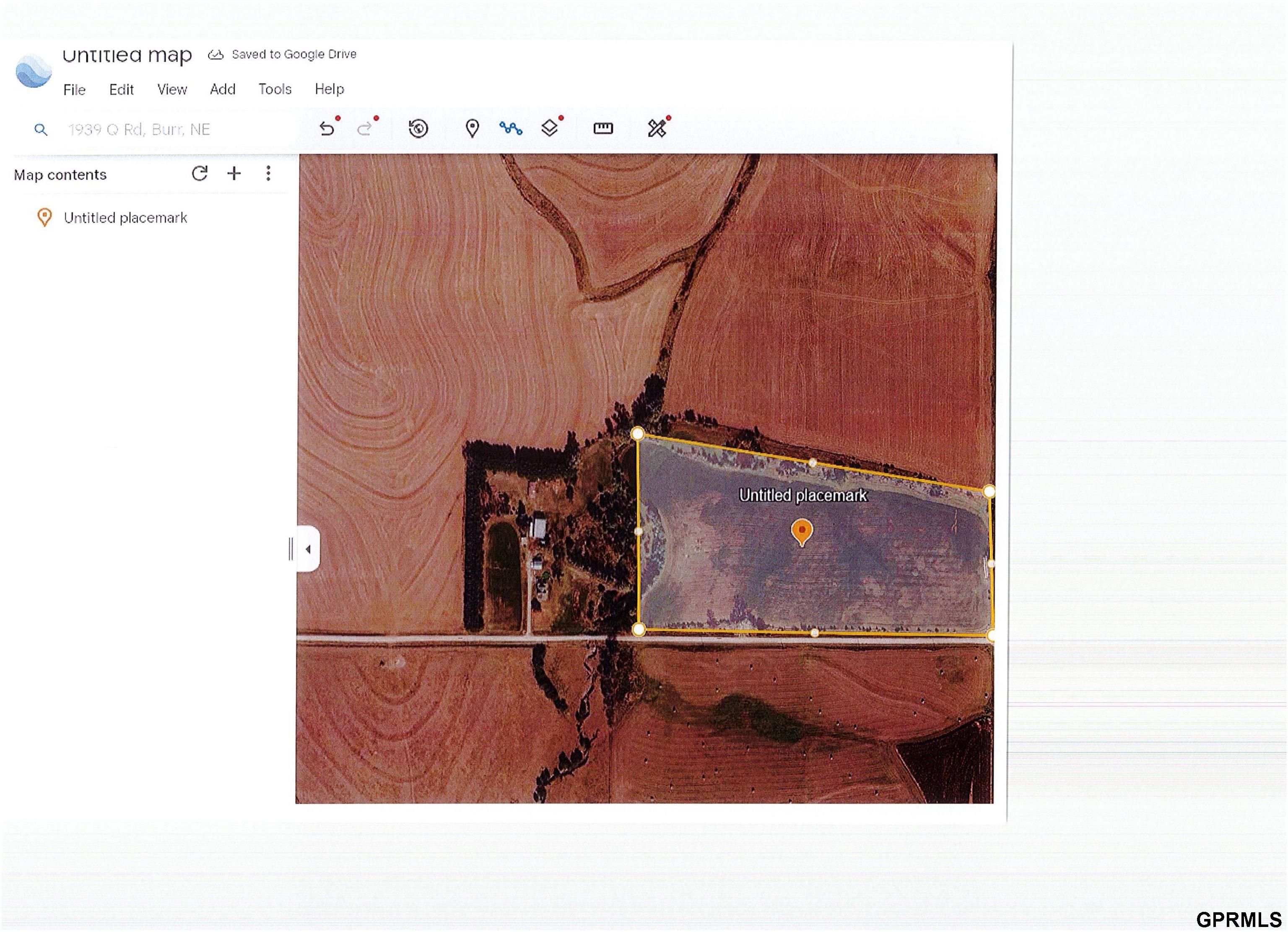Add new item with plus icon

tap(234, 173)
